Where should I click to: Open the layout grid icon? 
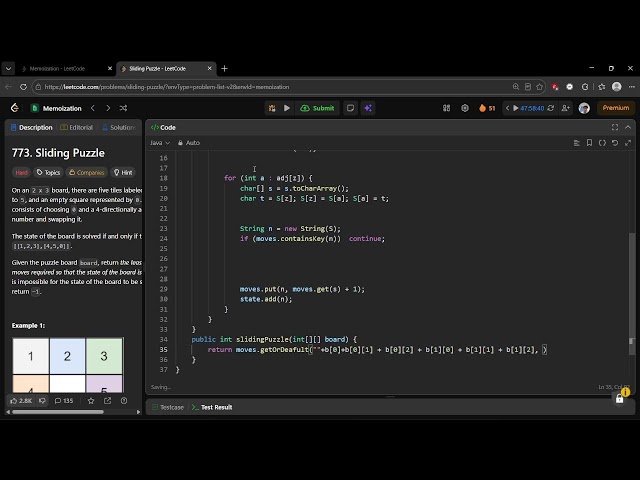pyautogui.click(x=447, y=108)
